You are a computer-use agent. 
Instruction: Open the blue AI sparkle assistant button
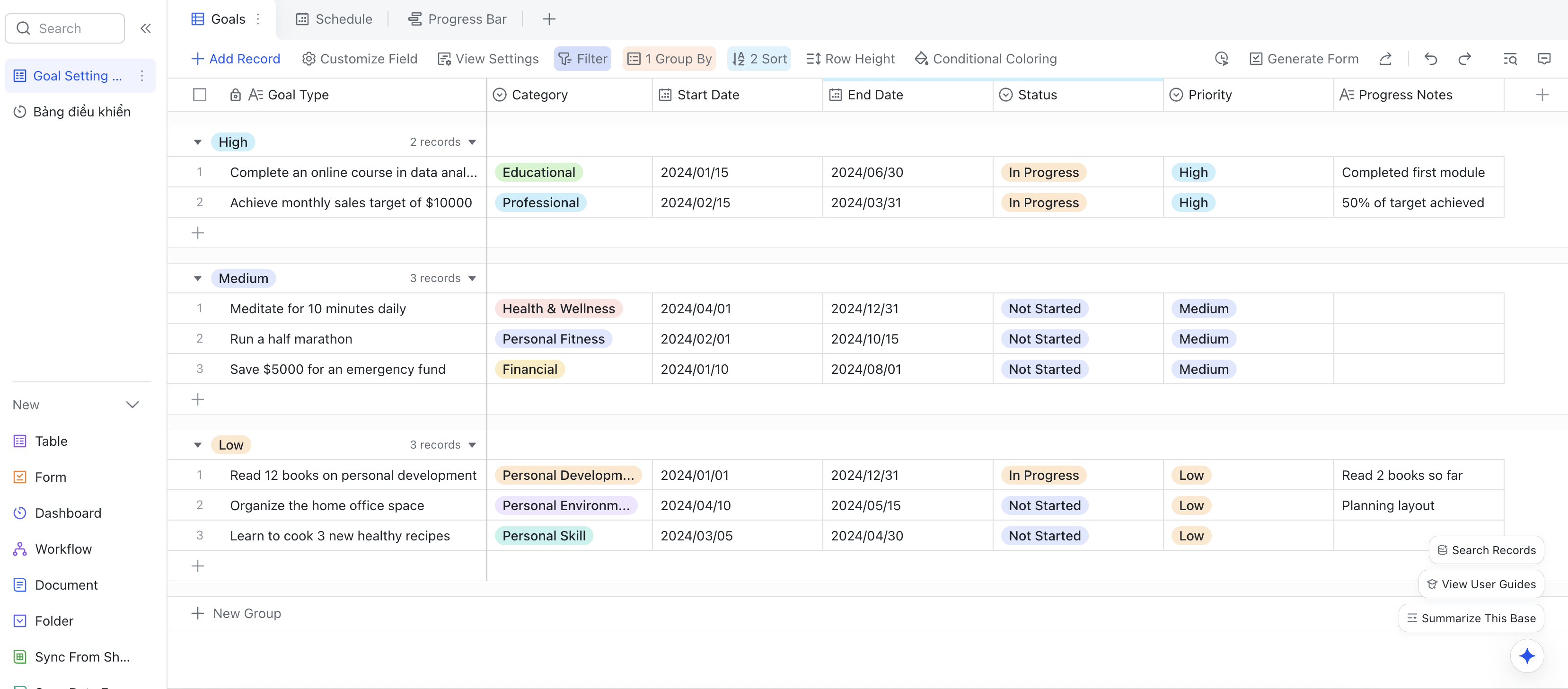coord(1527,655)
